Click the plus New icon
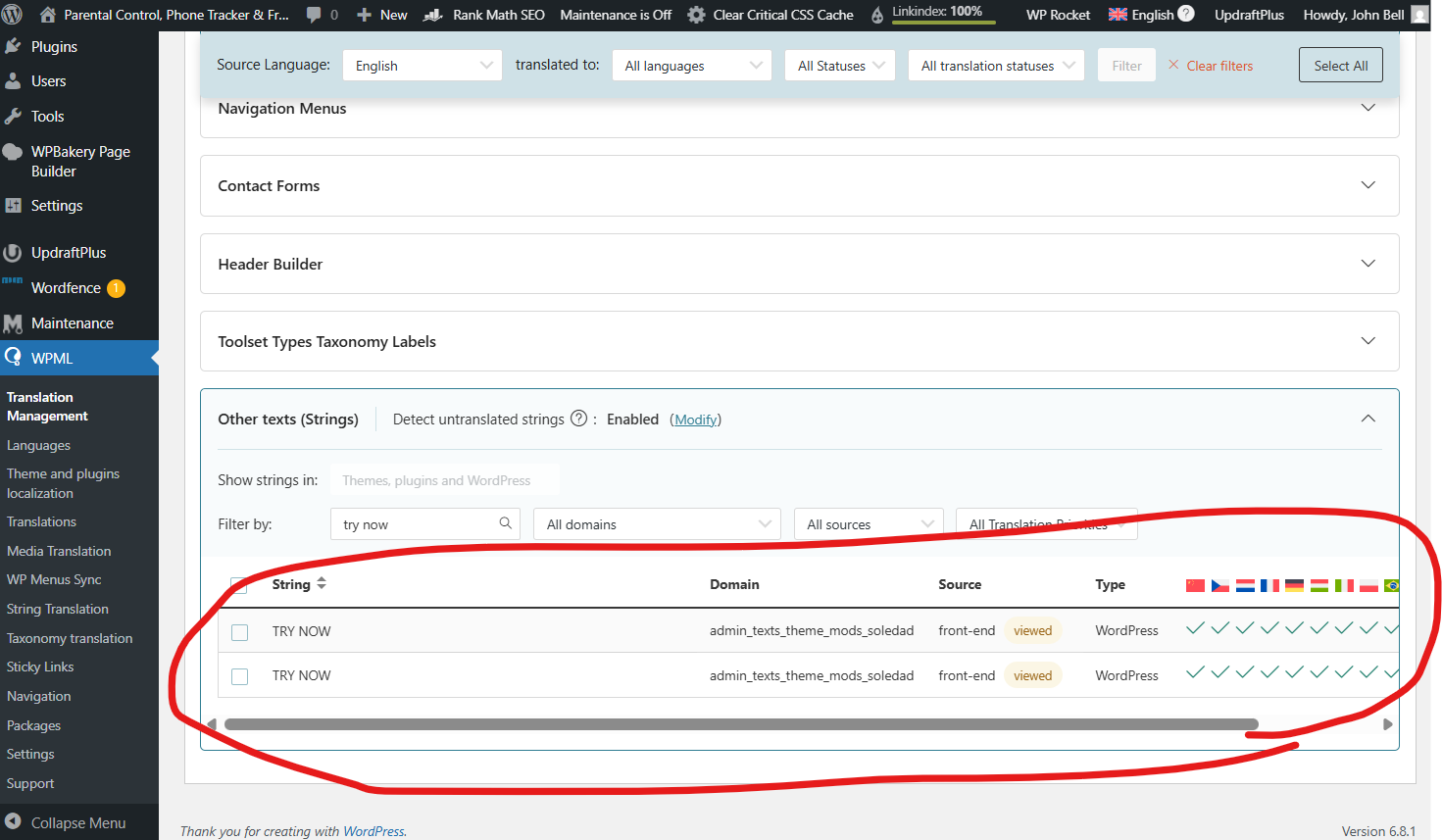This screenshot has height=840, width=1442. pyautogui.click(x=364, y=15)
